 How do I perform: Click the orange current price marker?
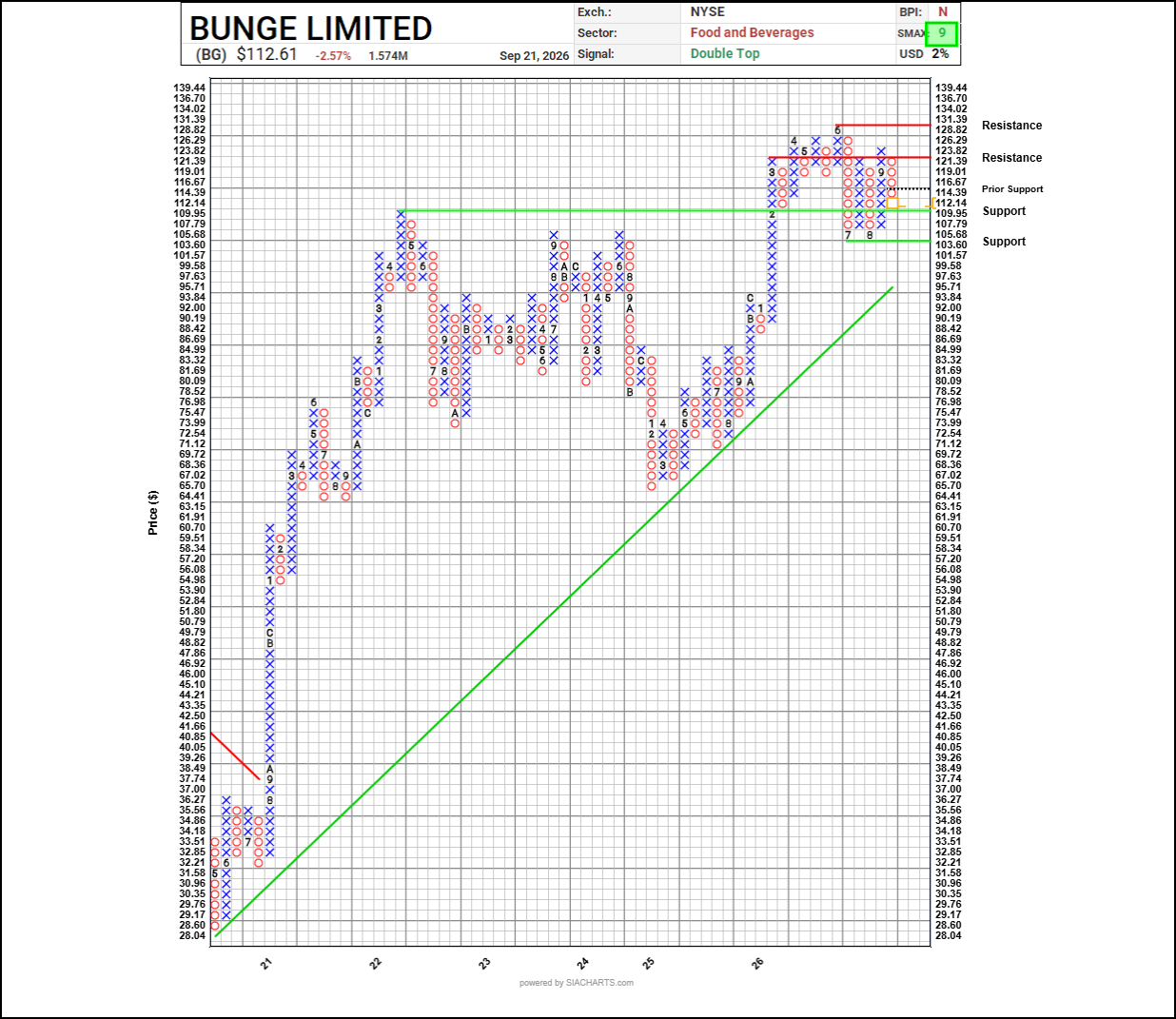(894, 203)
